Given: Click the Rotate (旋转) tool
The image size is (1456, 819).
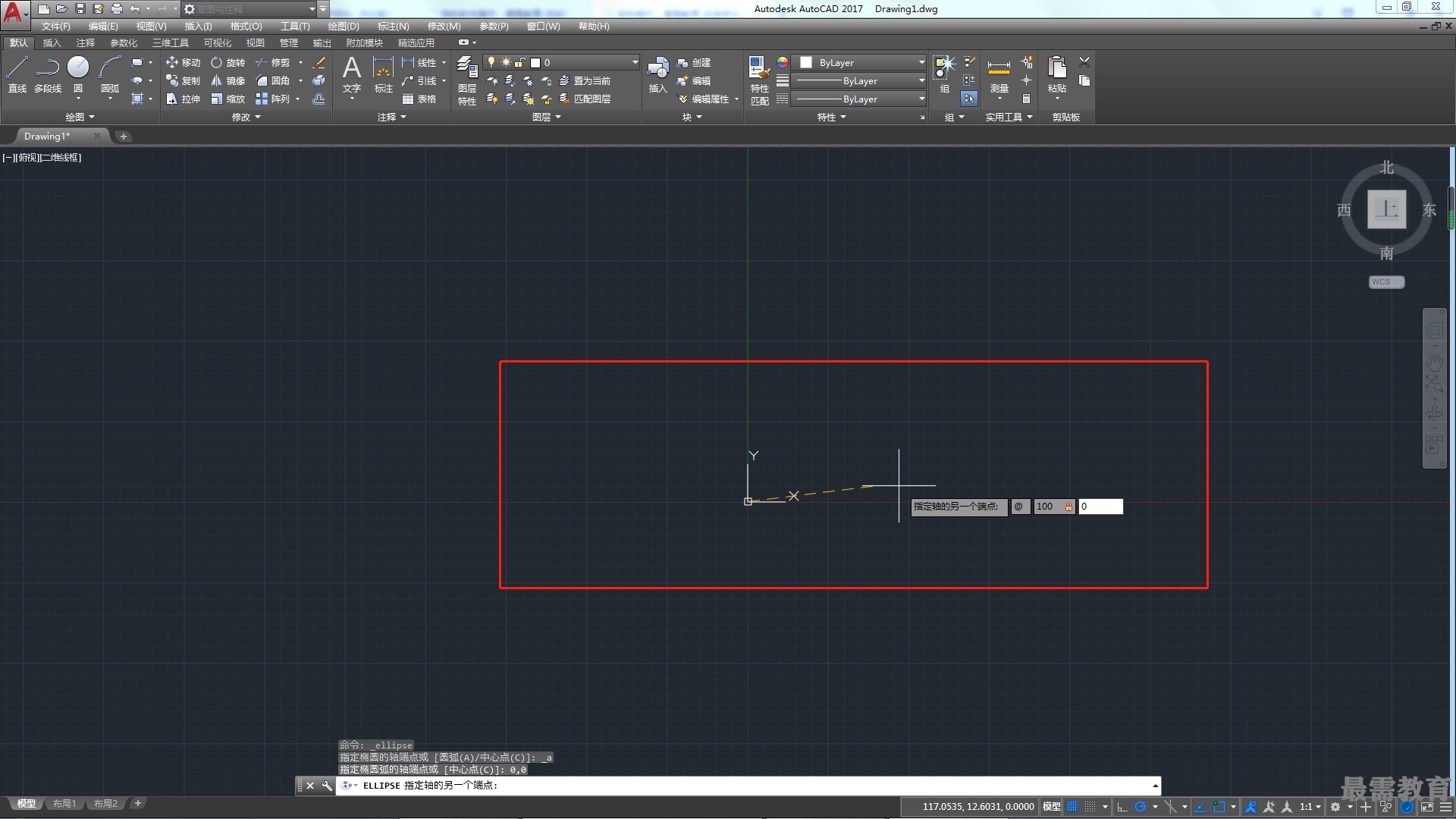Looking at the screenshot, I should click(227, 63).
